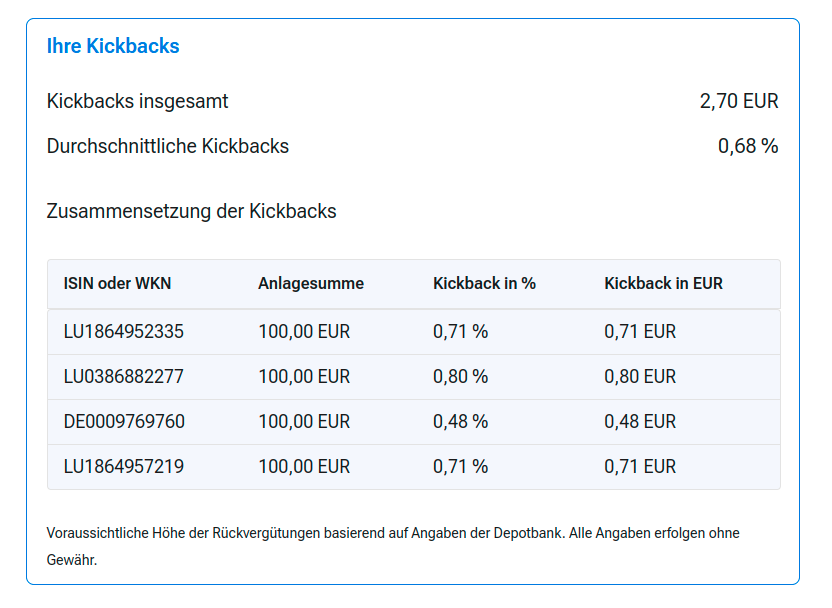The height and width of the screenshot is (608, 832).
Task: Click the "Ihre Kickbacks" heading
Action: pos(113,46)
